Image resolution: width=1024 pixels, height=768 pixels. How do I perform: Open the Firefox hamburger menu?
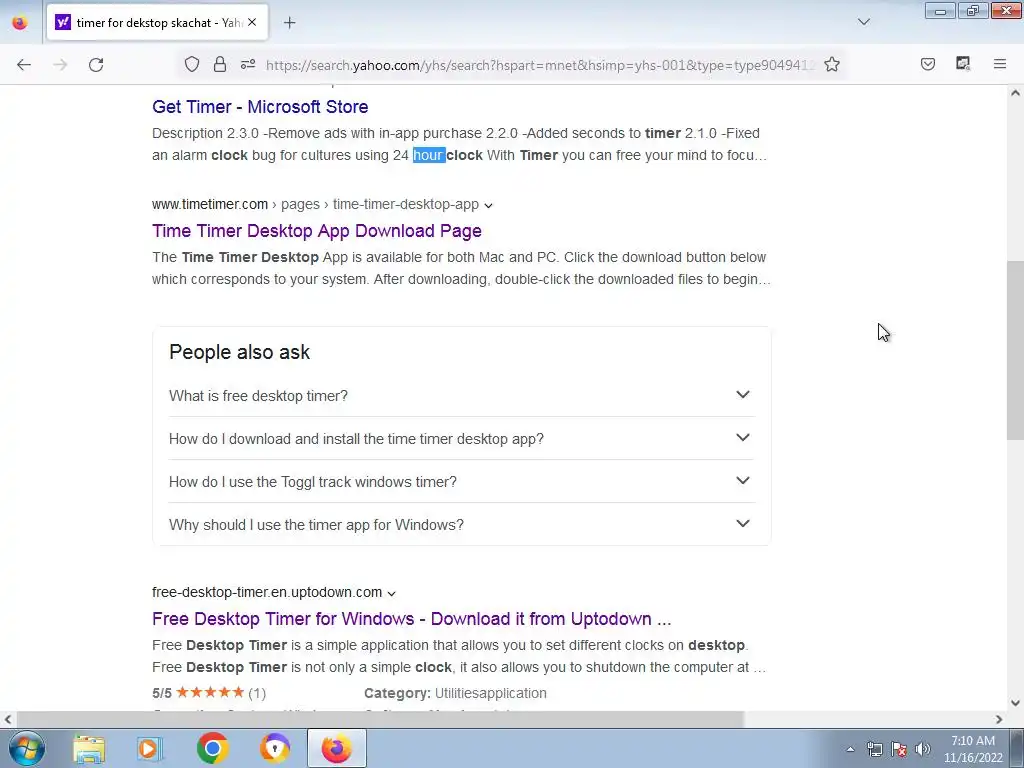pyautogui.click(x=999, y=64)
